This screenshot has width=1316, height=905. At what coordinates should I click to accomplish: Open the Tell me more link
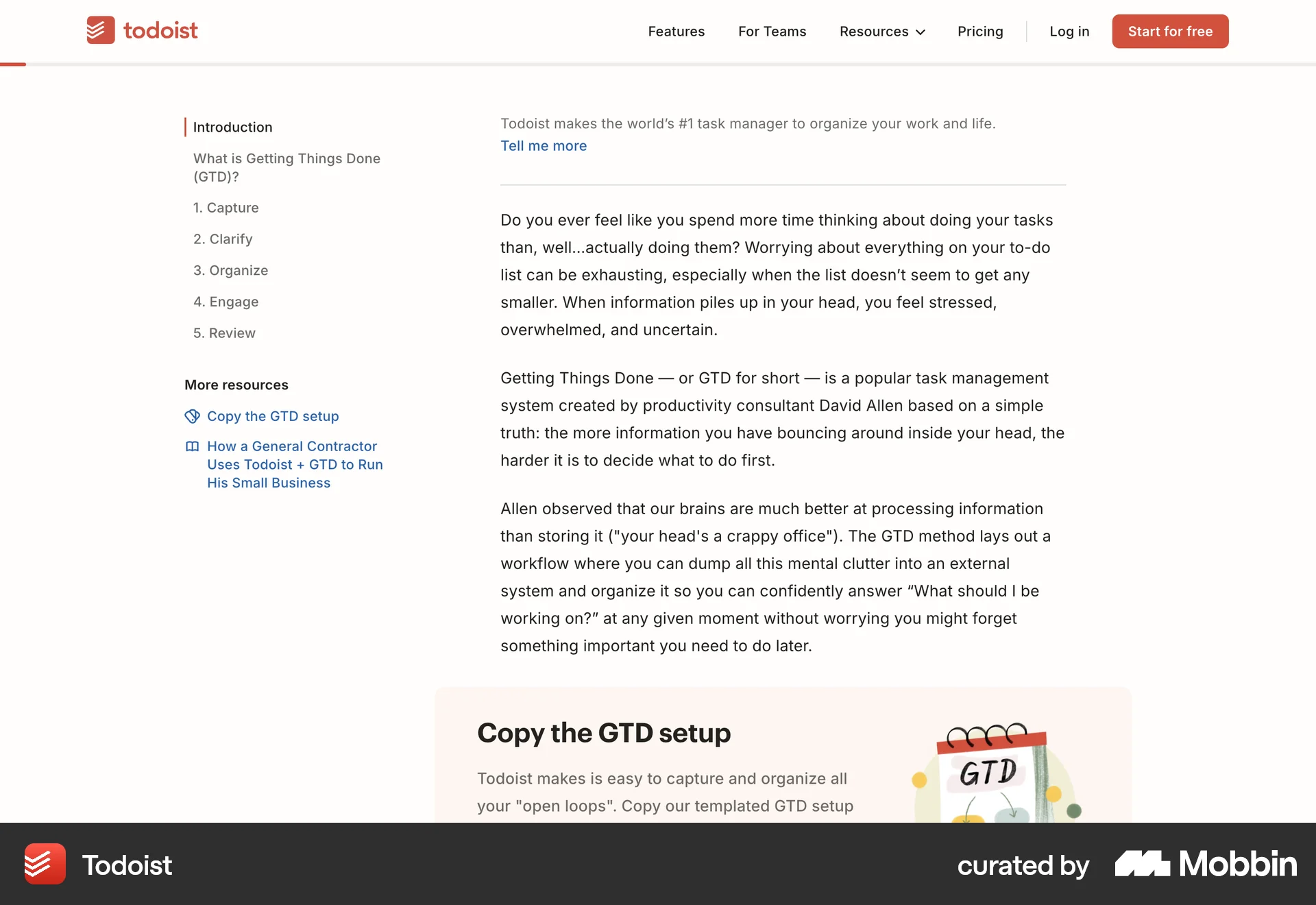click(x=544, y=145)
